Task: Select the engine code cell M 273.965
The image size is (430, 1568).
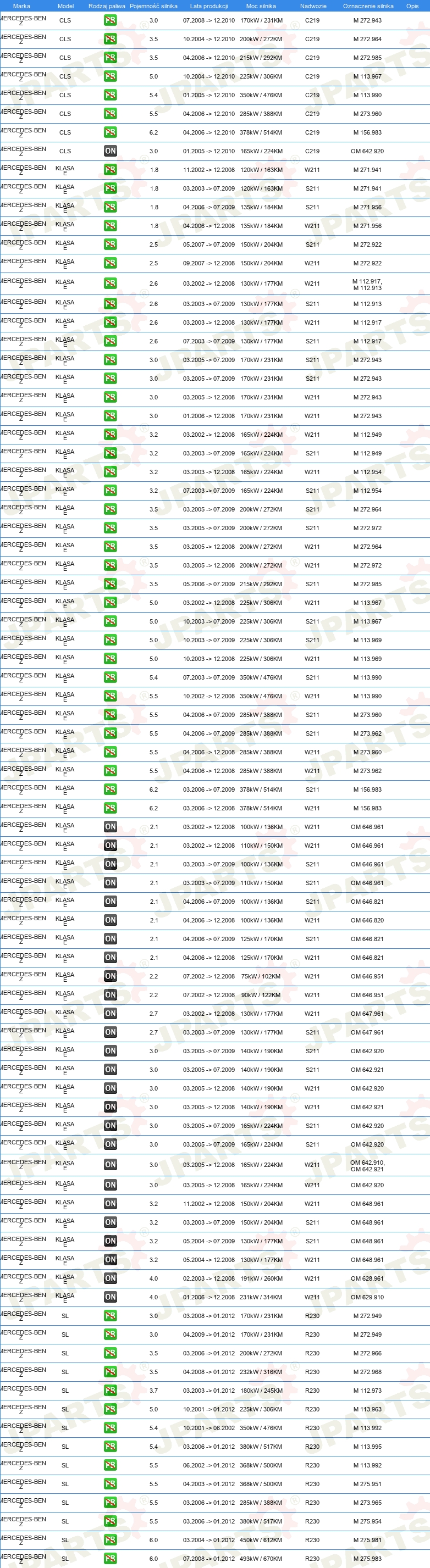Action: click(367, 1503)
